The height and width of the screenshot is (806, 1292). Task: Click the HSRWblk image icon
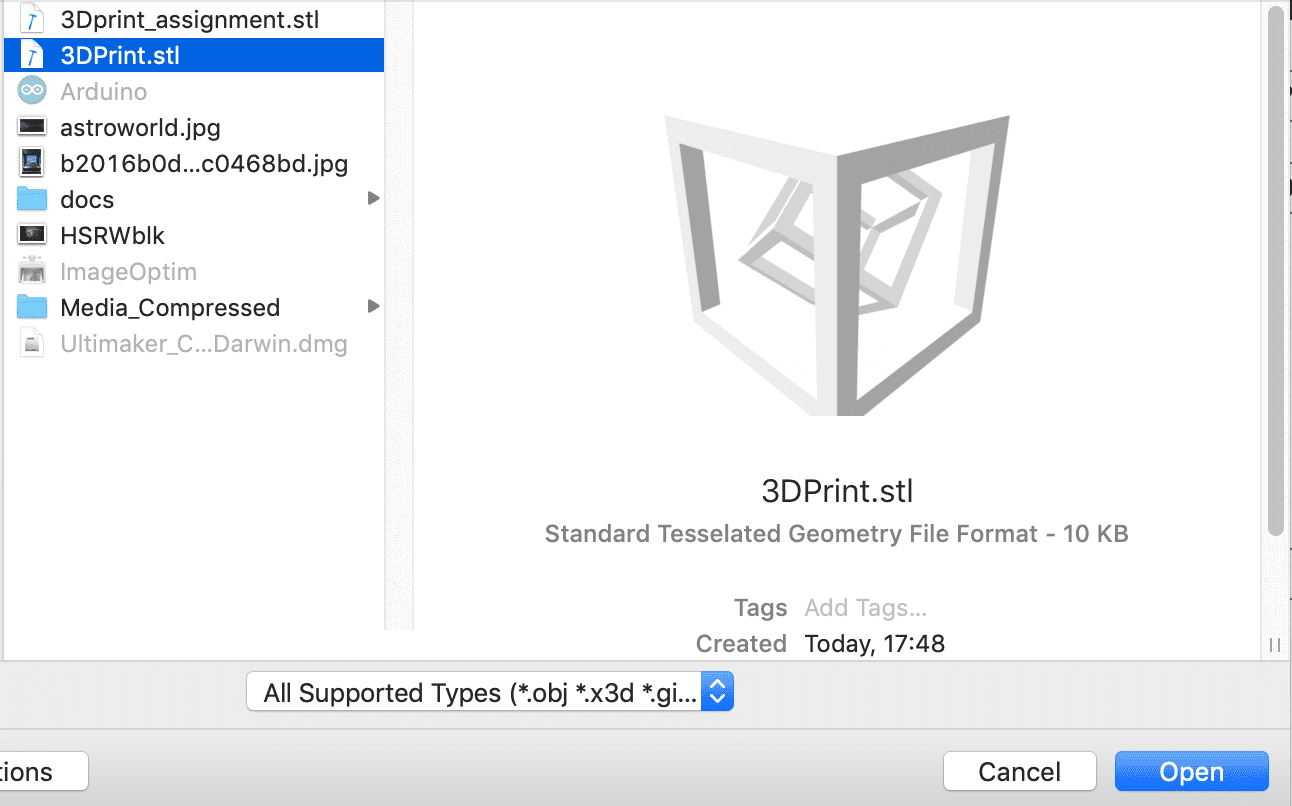pyautogui.click(x=33, y=235)
